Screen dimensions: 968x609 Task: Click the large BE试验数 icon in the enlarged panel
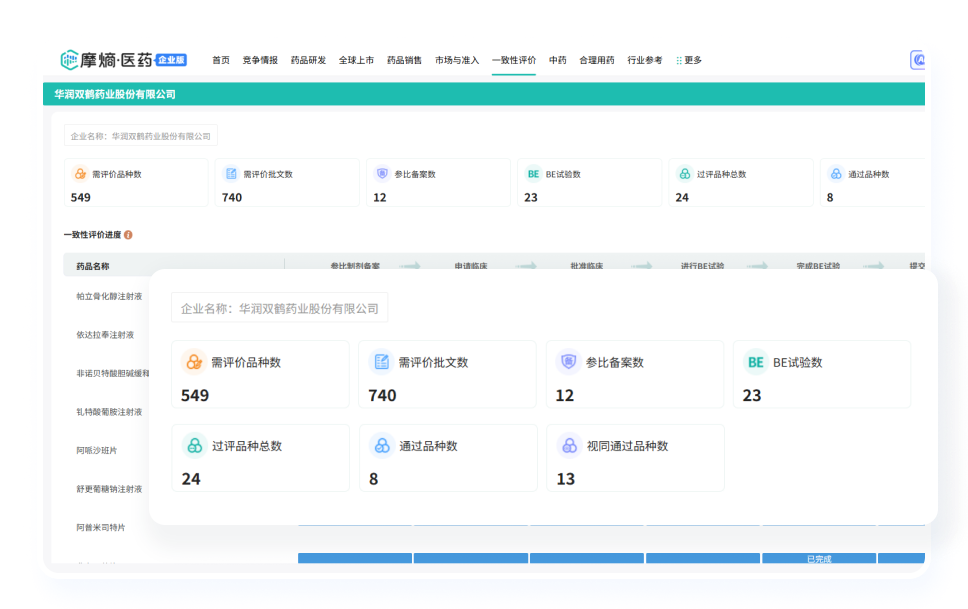point(756,362)
